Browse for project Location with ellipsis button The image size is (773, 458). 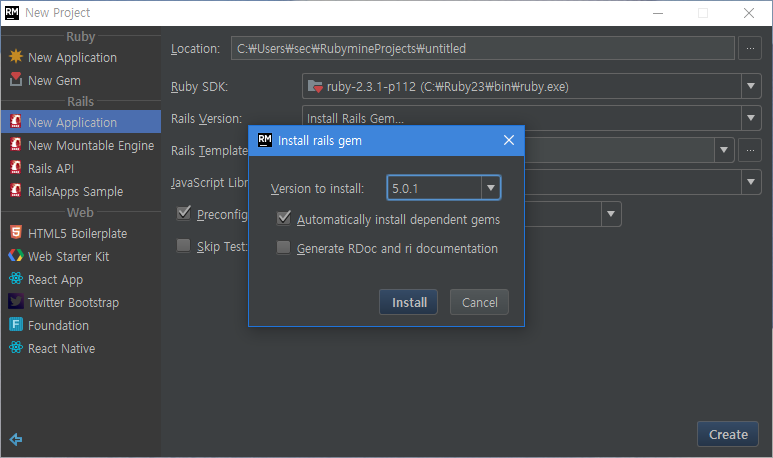(x=750, y=48)
